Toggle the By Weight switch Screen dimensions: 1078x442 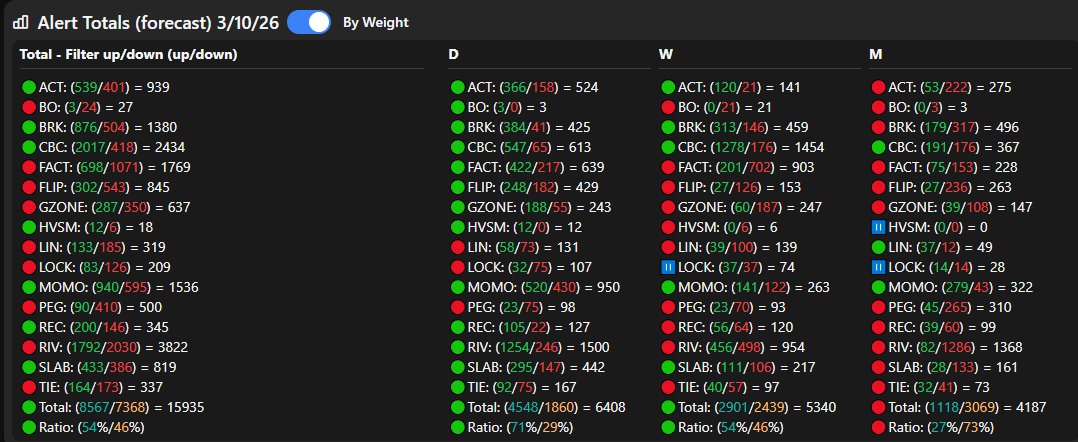click(x=309, y=22)
